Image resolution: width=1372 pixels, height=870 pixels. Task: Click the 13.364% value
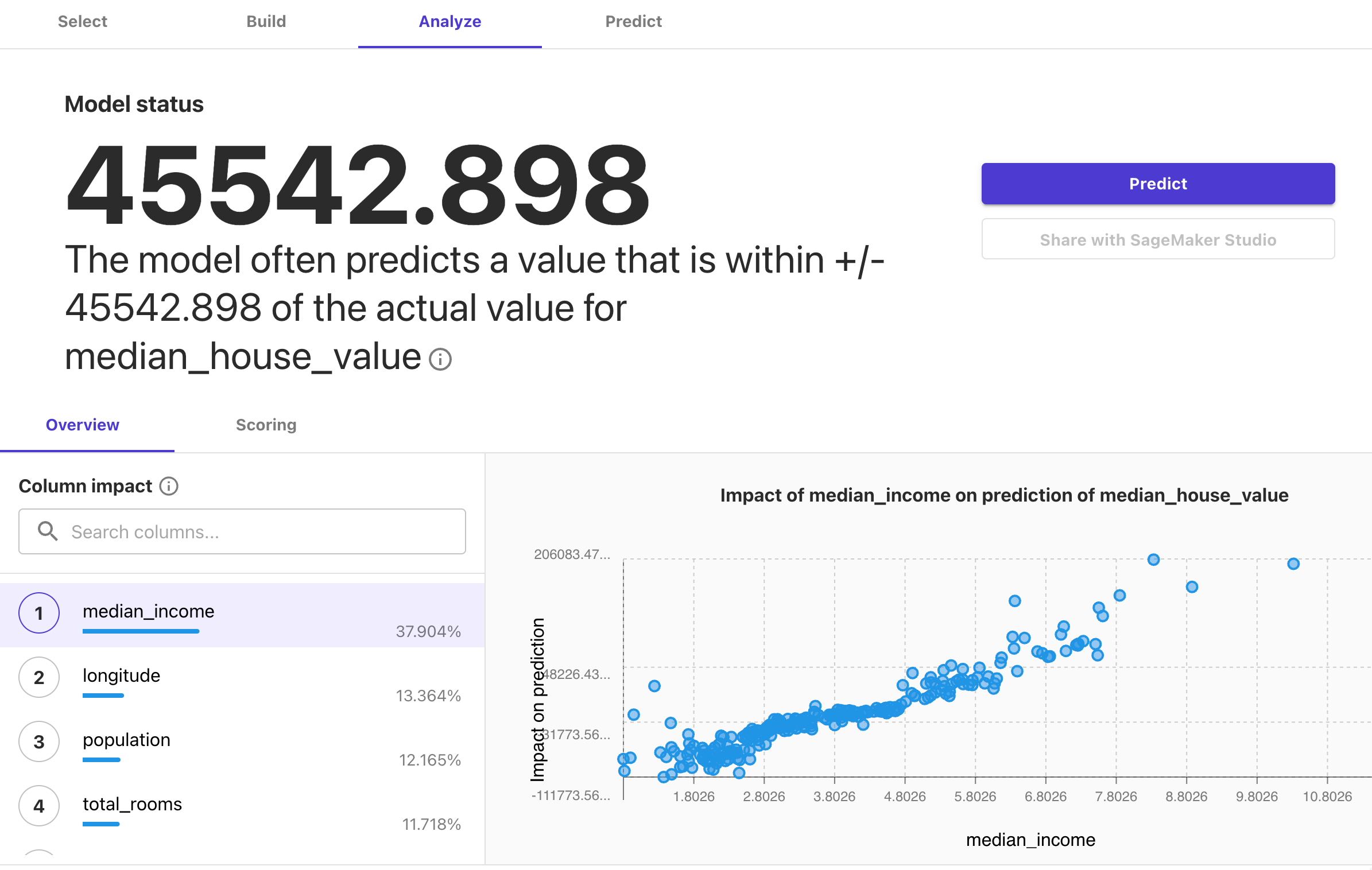pos(428,696)
